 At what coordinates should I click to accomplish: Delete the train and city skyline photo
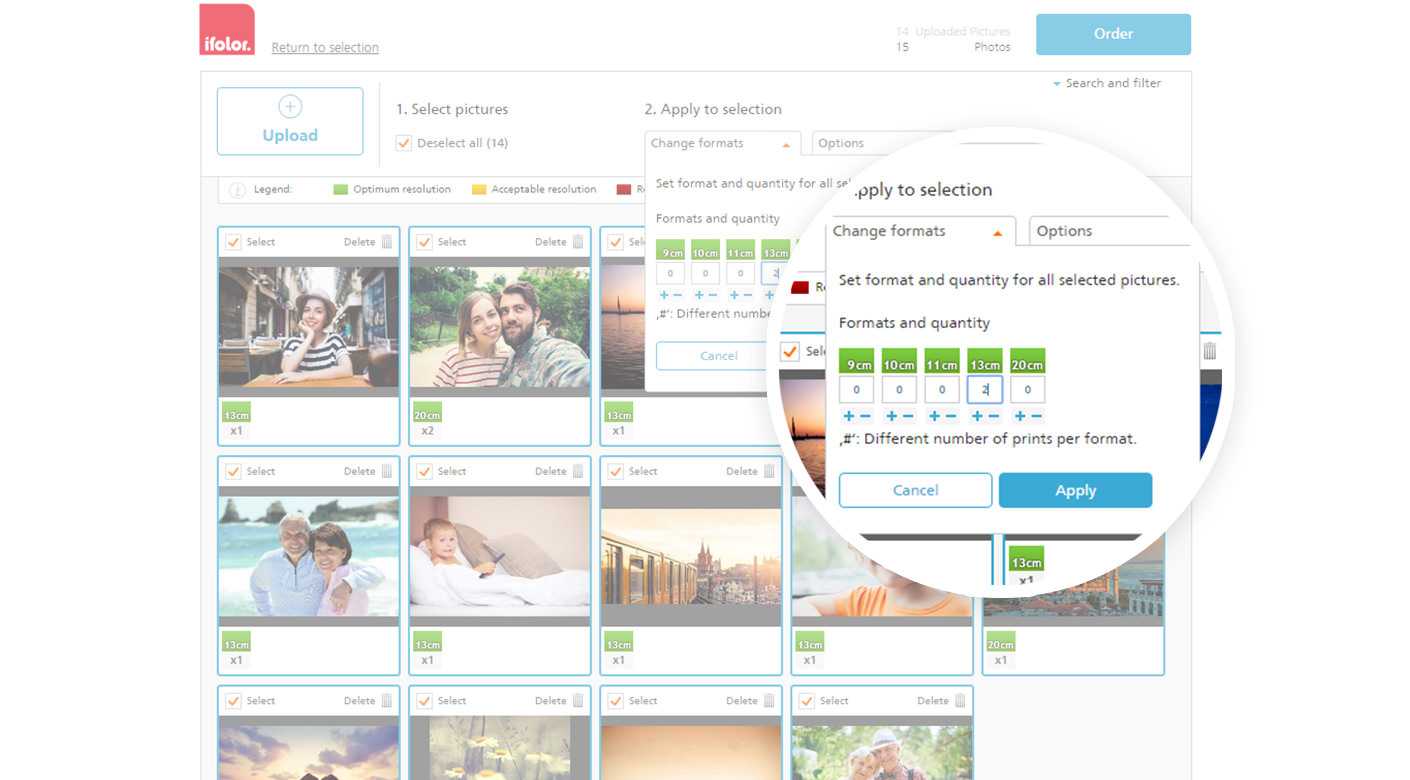tap(769, 471)
